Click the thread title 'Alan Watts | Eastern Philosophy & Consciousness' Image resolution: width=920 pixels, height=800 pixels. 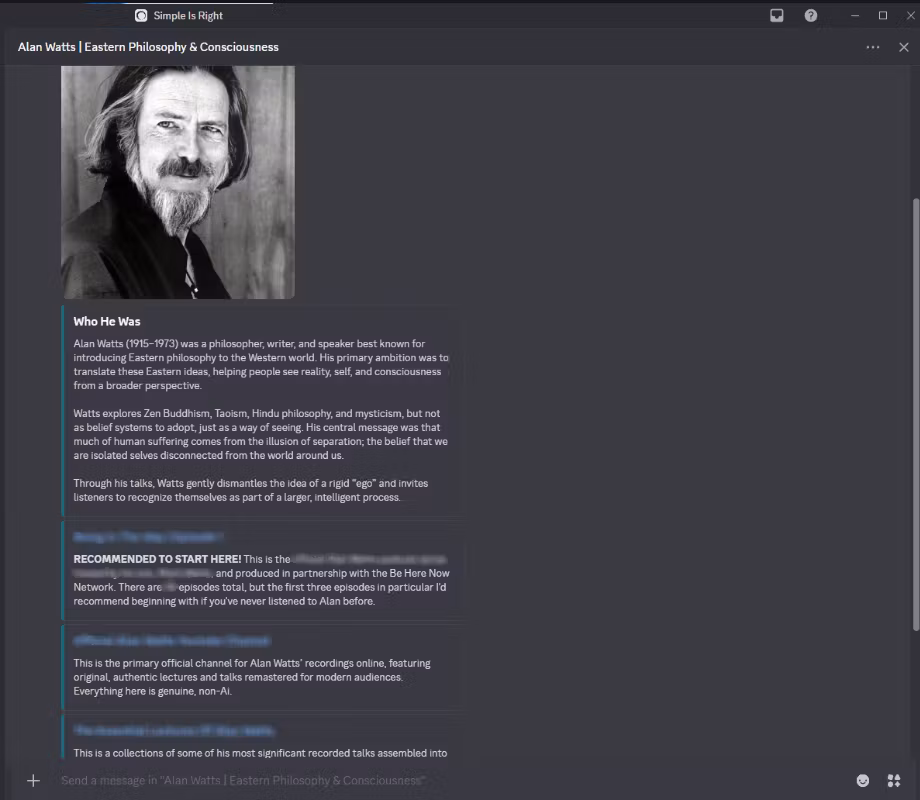click(148, 47)
